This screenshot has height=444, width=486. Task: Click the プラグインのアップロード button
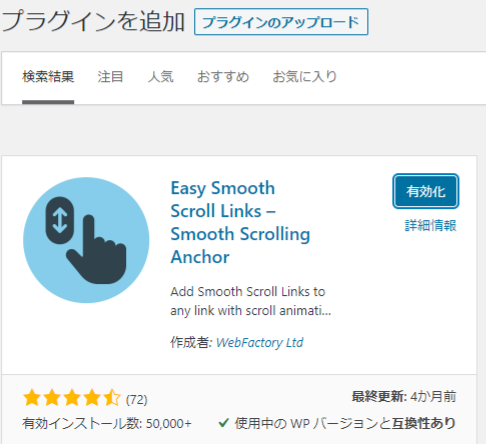(x=281, y=22)
